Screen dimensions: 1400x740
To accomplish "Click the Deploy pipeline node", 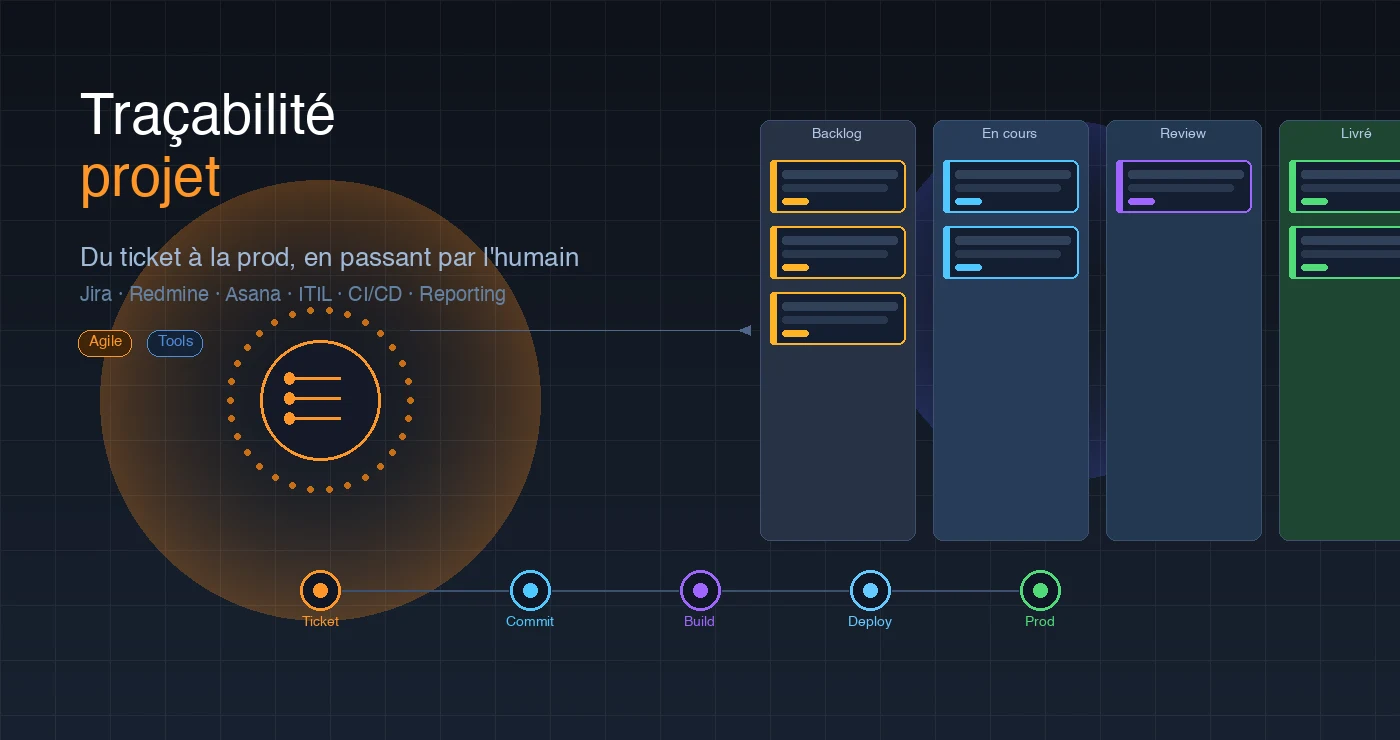I will tap(870, 591).
